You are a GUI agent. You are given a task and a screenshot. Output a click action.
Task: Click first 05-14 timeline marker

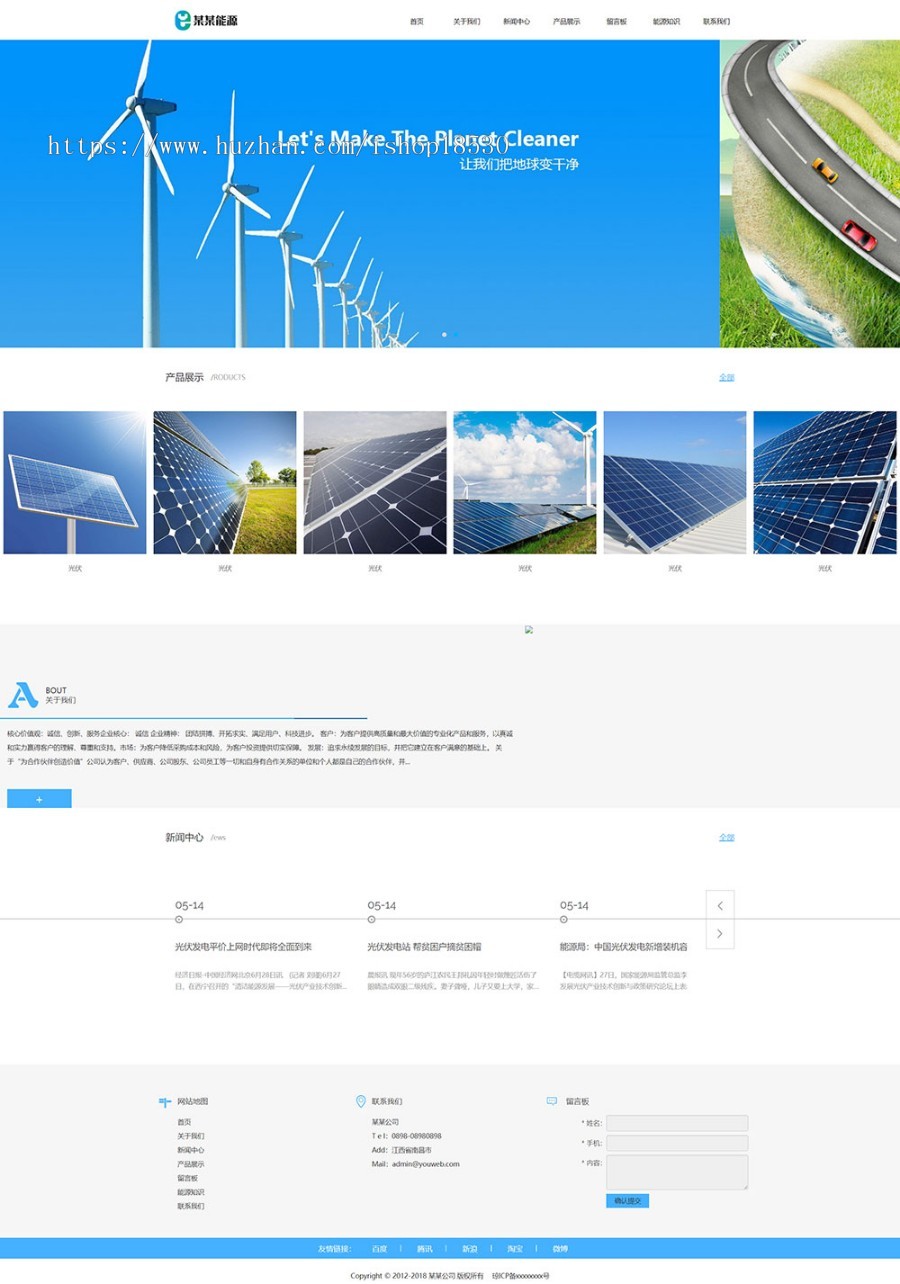click(x=179, y=919)
